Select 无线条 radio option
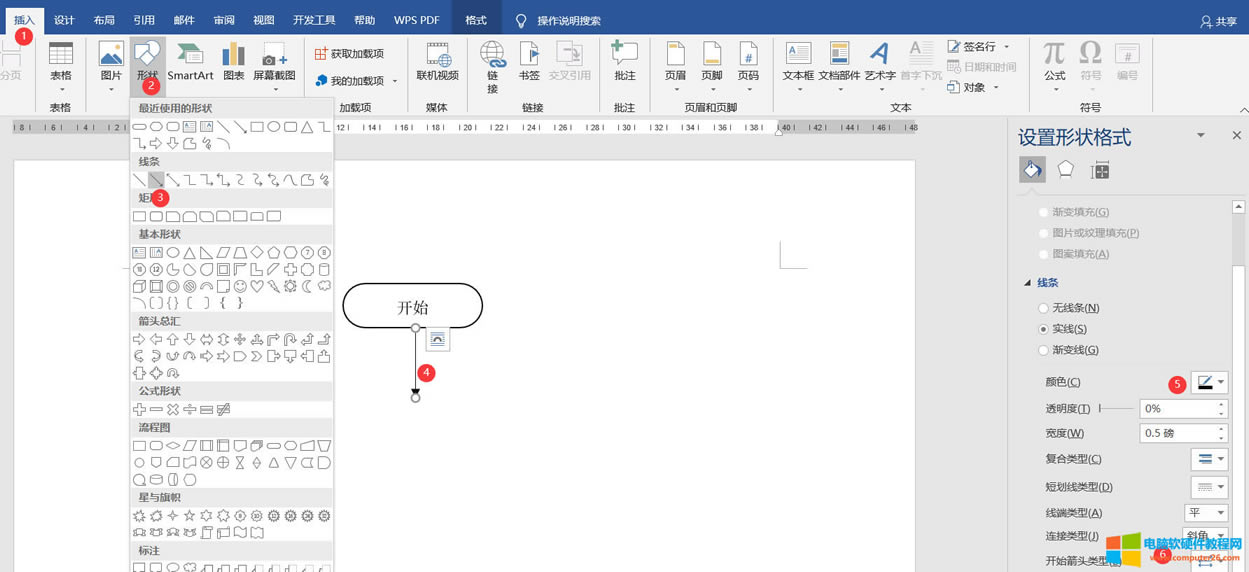The width and height of the screenshot is (1249, 572). pos(1044,308)
